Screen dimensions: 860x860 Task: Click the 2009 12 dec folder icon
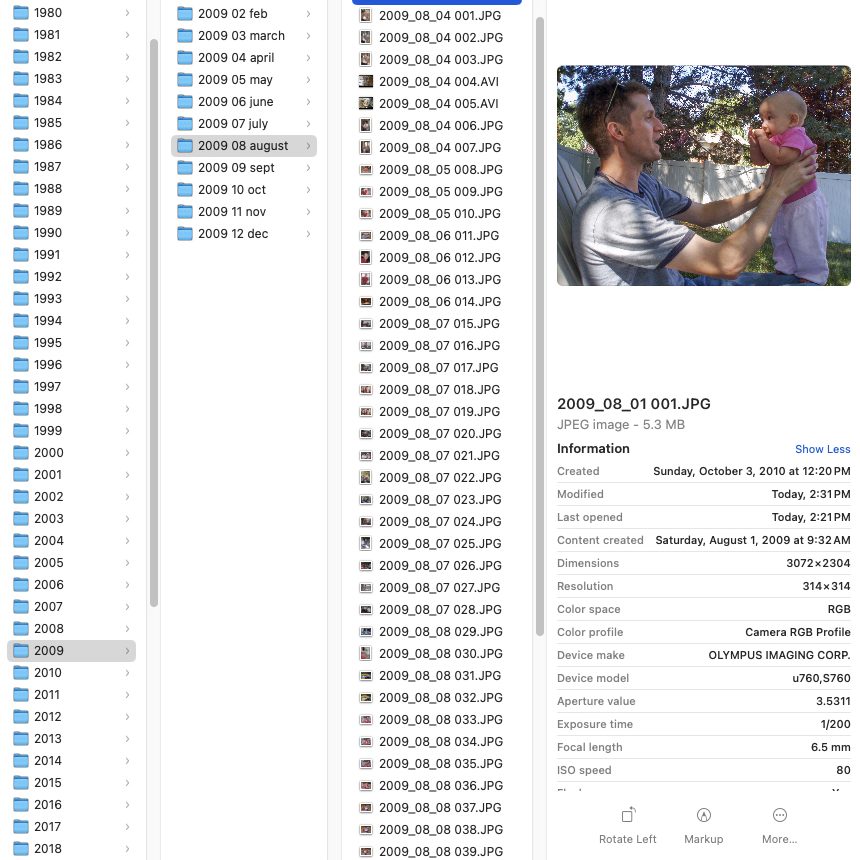coord(185,234)
